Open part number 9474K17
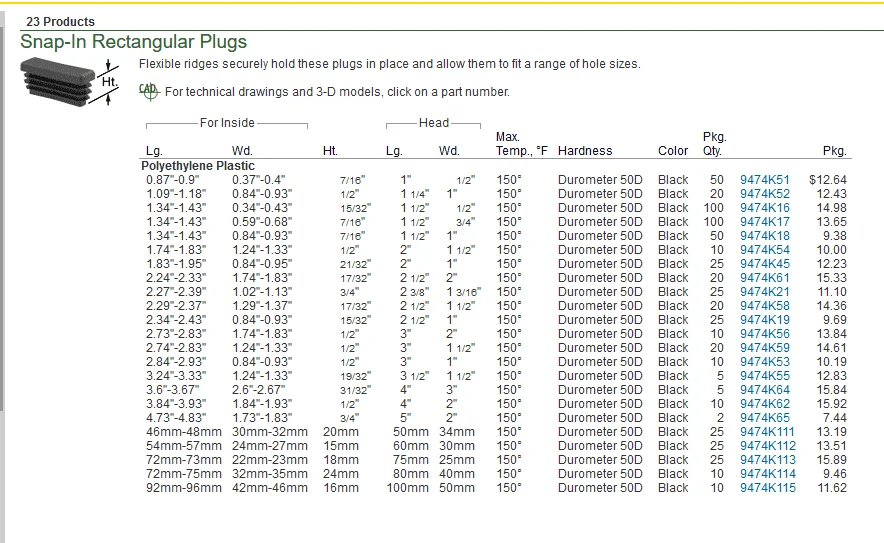884x543 pixels. pyautogui.click(x=764, y=222)
